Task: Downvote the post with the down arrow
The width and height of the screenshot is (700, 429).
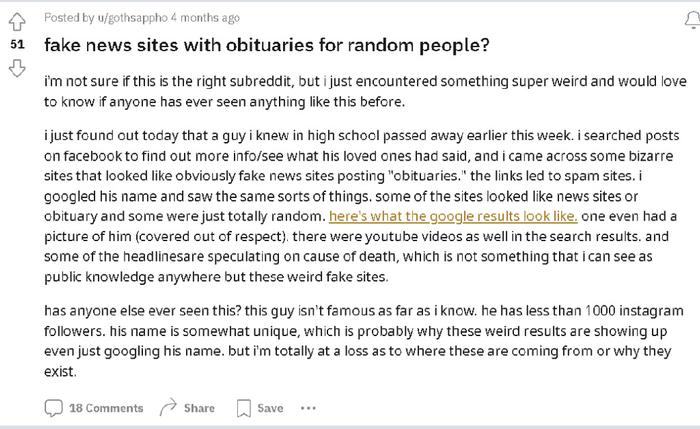Action: (x=17, y=68)
